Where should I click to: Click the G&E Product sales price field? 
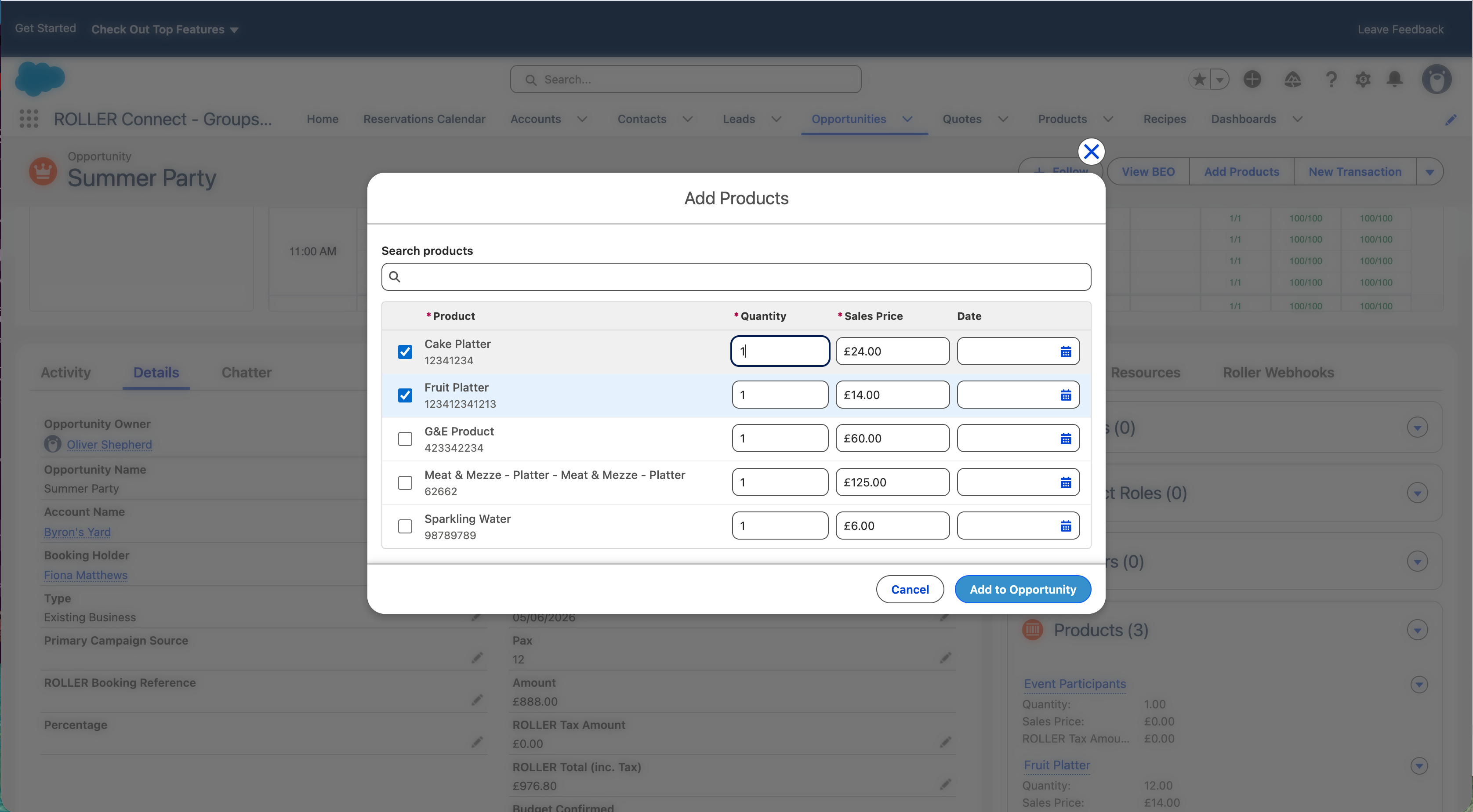(x=892, y=439)
